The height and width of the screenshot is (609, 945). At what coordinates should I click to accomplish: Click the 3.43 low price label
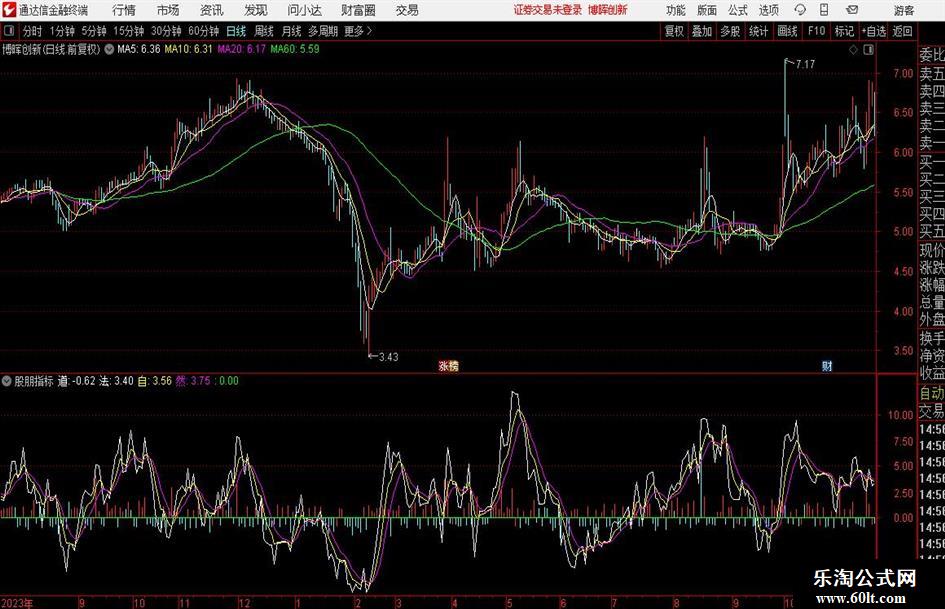pyautogui.click(x=388, y=357)
